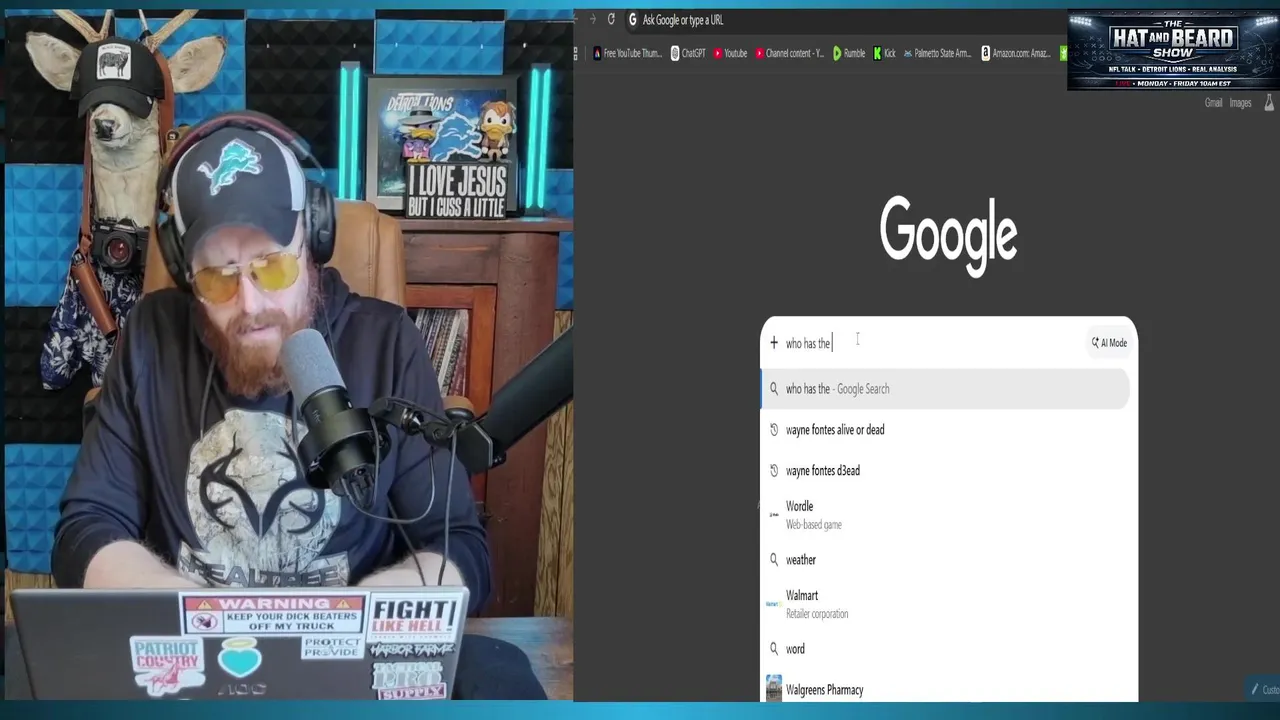Viewport: 1280px width, 720px height.
Task: Click history clock icon beside 'wayne fontes alive or dead'
Action: [x=773, y=430]
